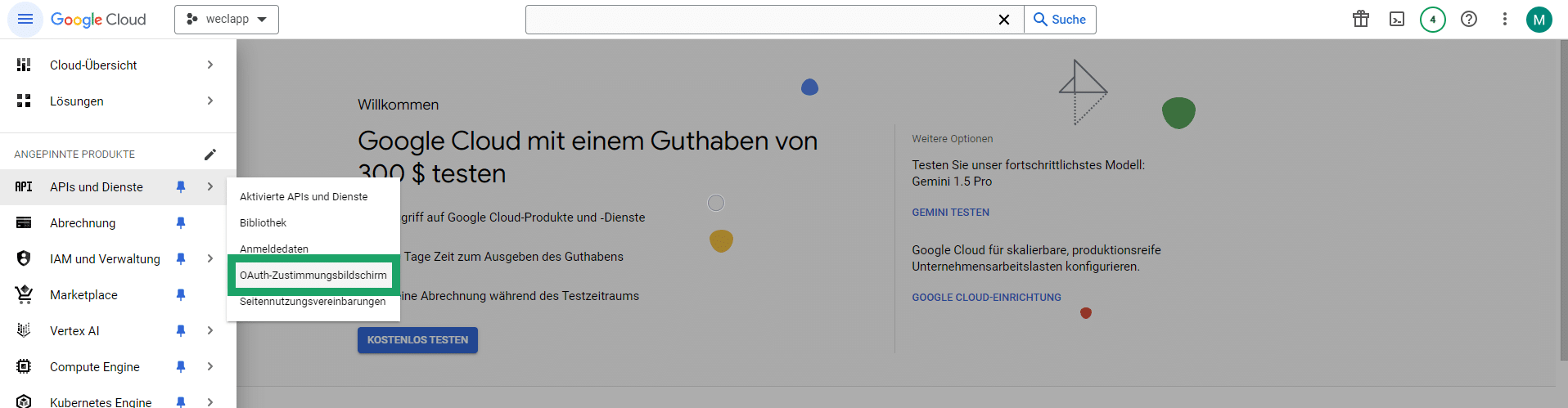Unpin IAM und Verwaltung
1568x408 pixels.
click(x=181, y=258)
